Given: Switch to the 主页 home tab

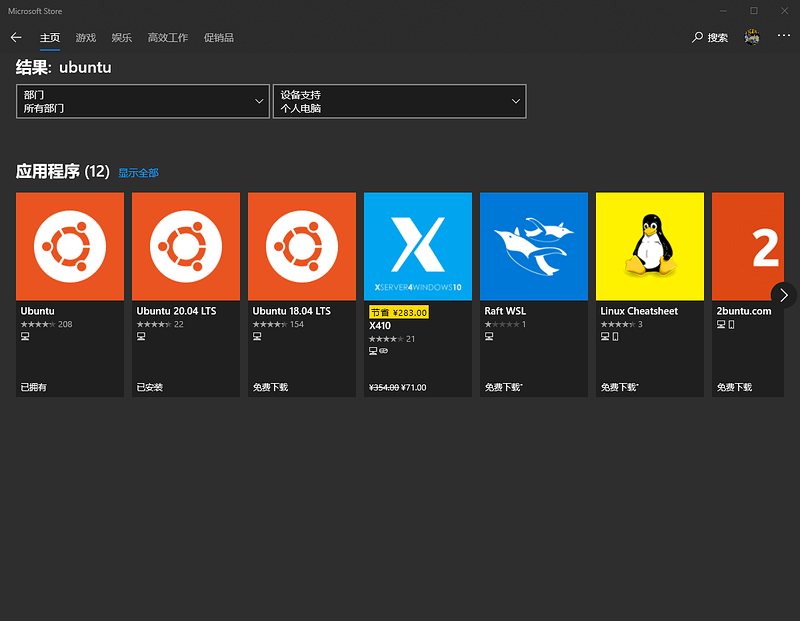Looking at the screenshot, I should pyautogui.click(x=50, y=38).
